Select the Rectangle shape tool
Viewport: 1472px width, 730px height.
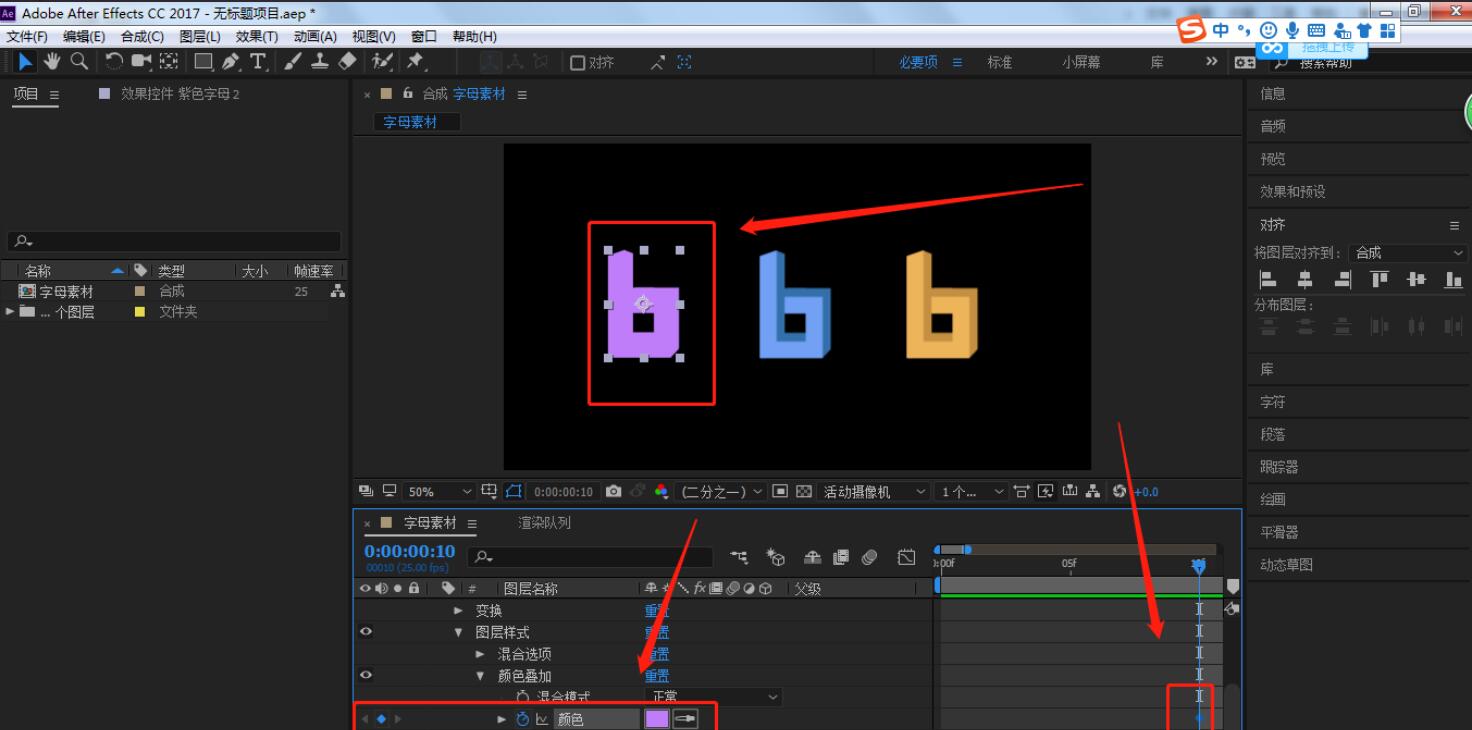[203, 62]
